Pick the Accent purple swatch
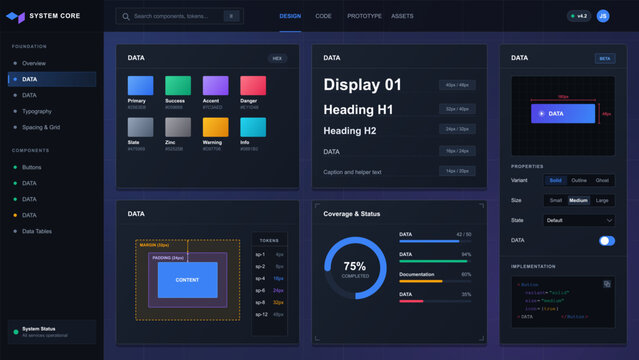Screen dimensions: 639x360 216,86
